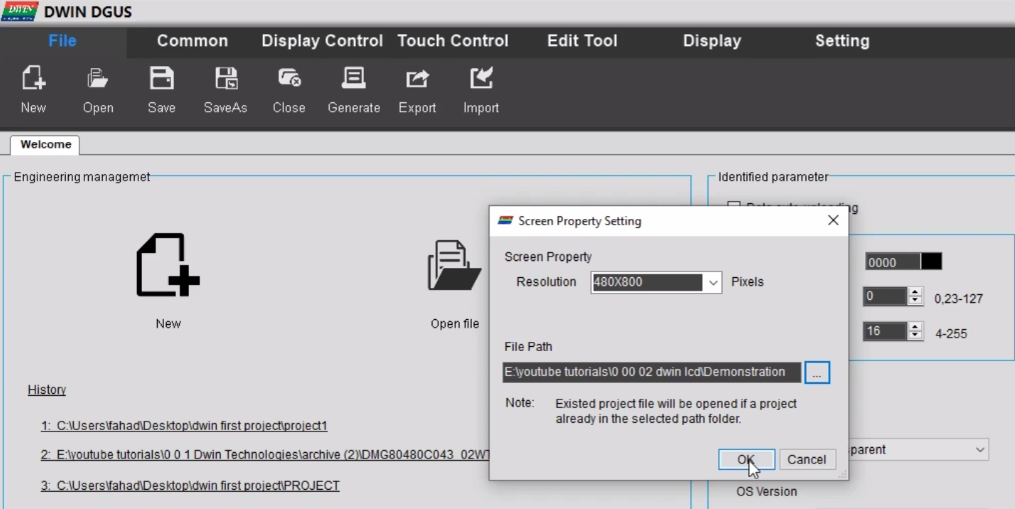
Task: Select the Display ribbon tab
Action: pyautogui.click(x=711, y=41)
